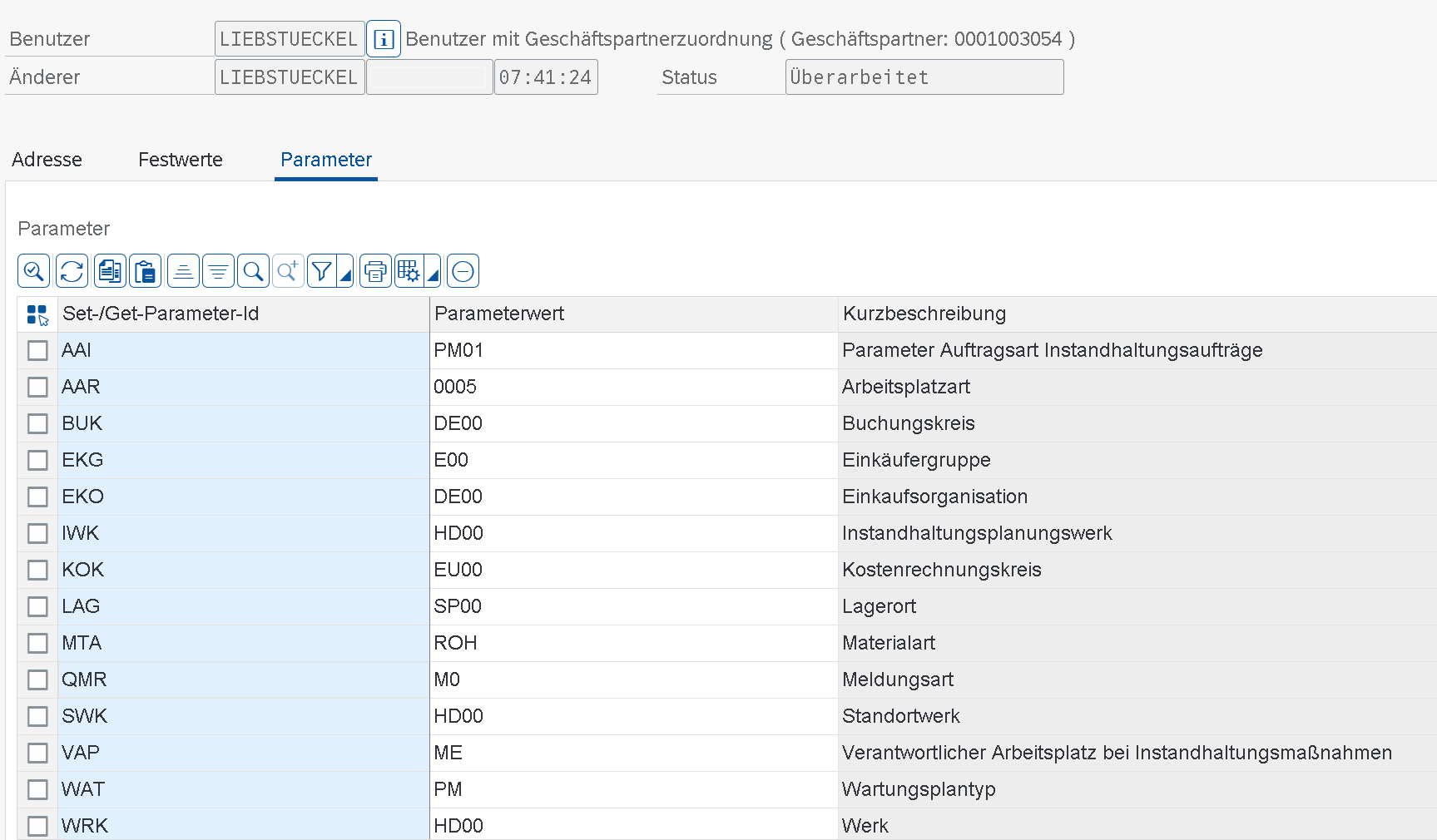Viewport: 1437px width, 840px height.
Task: Toggle the SWK row checkbox
Action: pyautogui.click(x=37, y=717)
